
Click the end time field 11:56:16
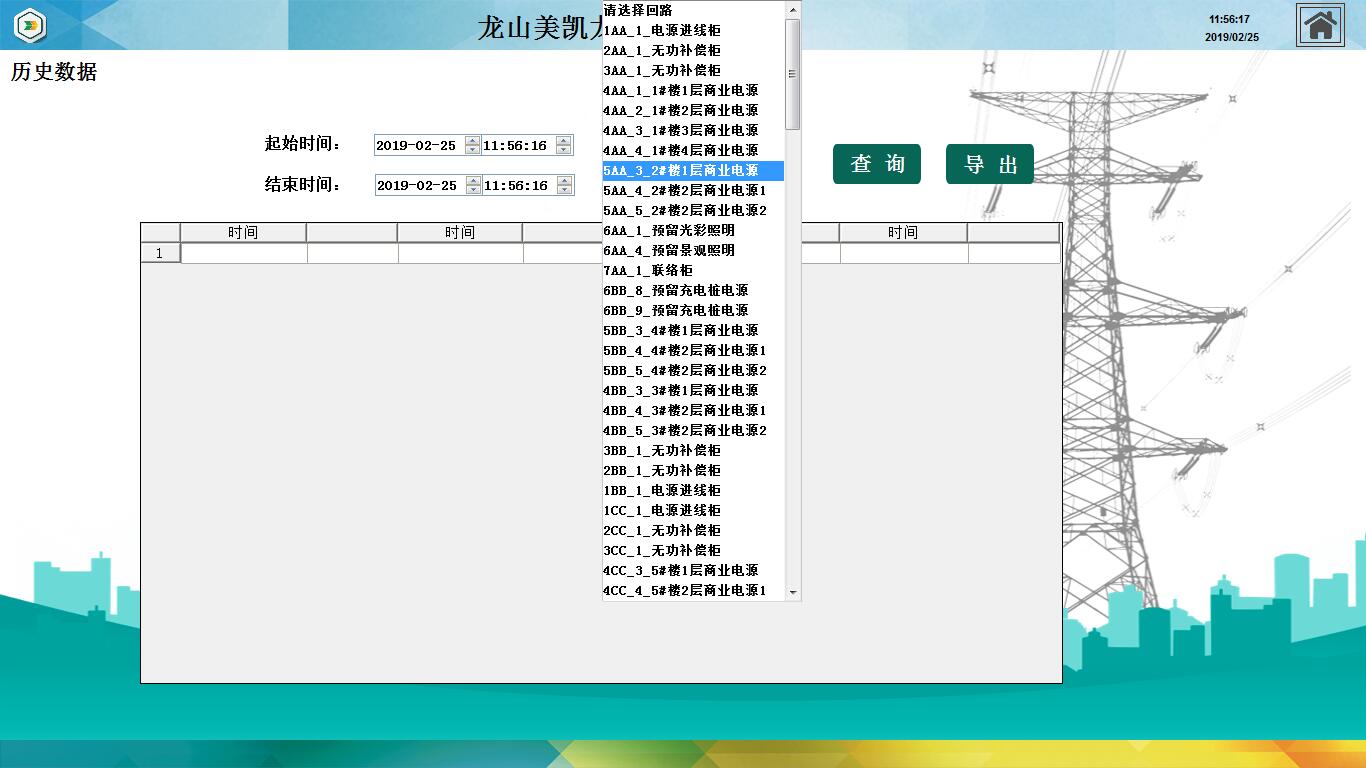click(x=517, y=186)
